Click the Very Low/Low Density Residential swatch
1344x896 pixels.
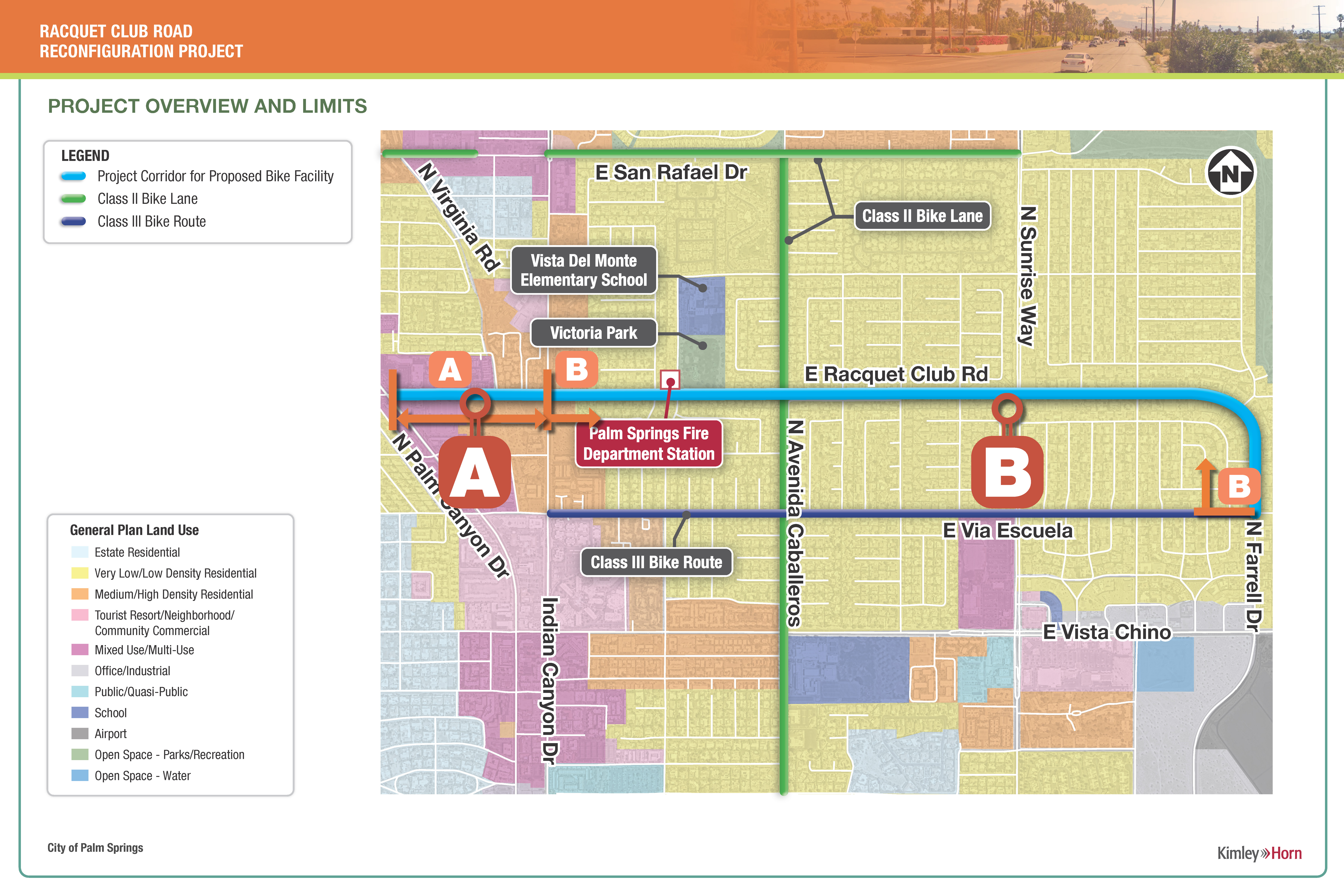click(x=80, y=573)
